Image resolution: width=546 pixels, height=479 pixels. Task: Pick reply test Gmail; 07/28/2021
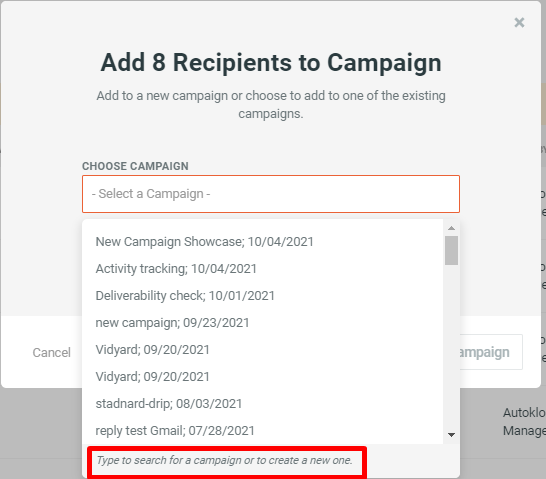click(263, 431)
